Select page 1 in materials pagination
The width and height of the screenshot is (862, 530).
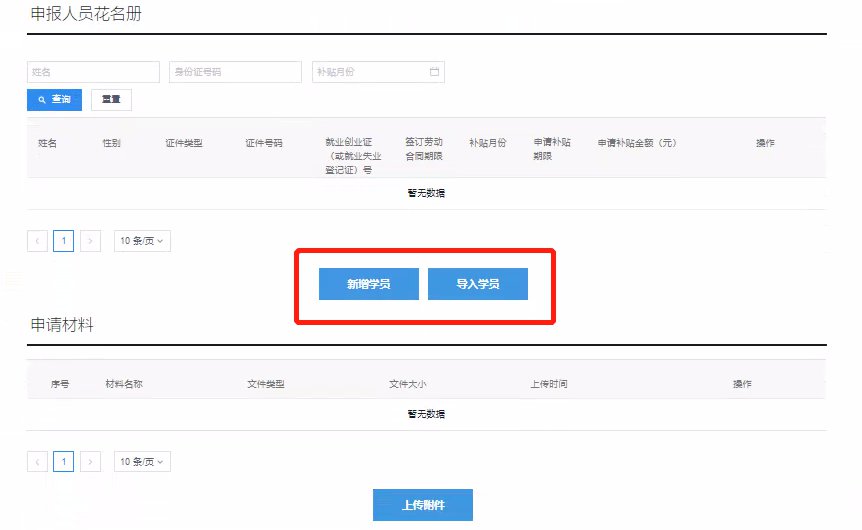coord(64,462)
